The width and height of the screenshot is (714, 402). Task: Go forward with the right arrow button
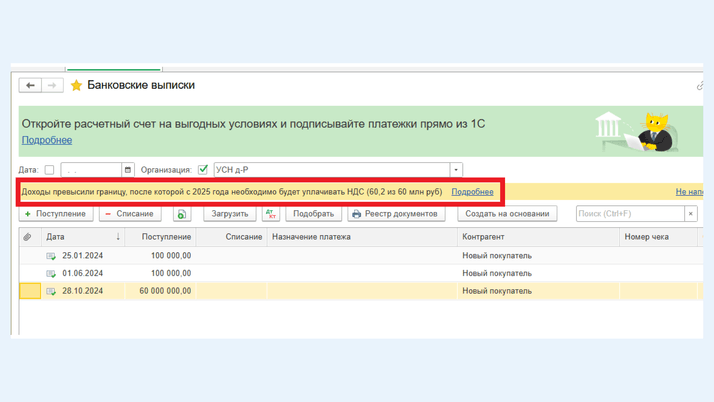click(x=52, y=85)
